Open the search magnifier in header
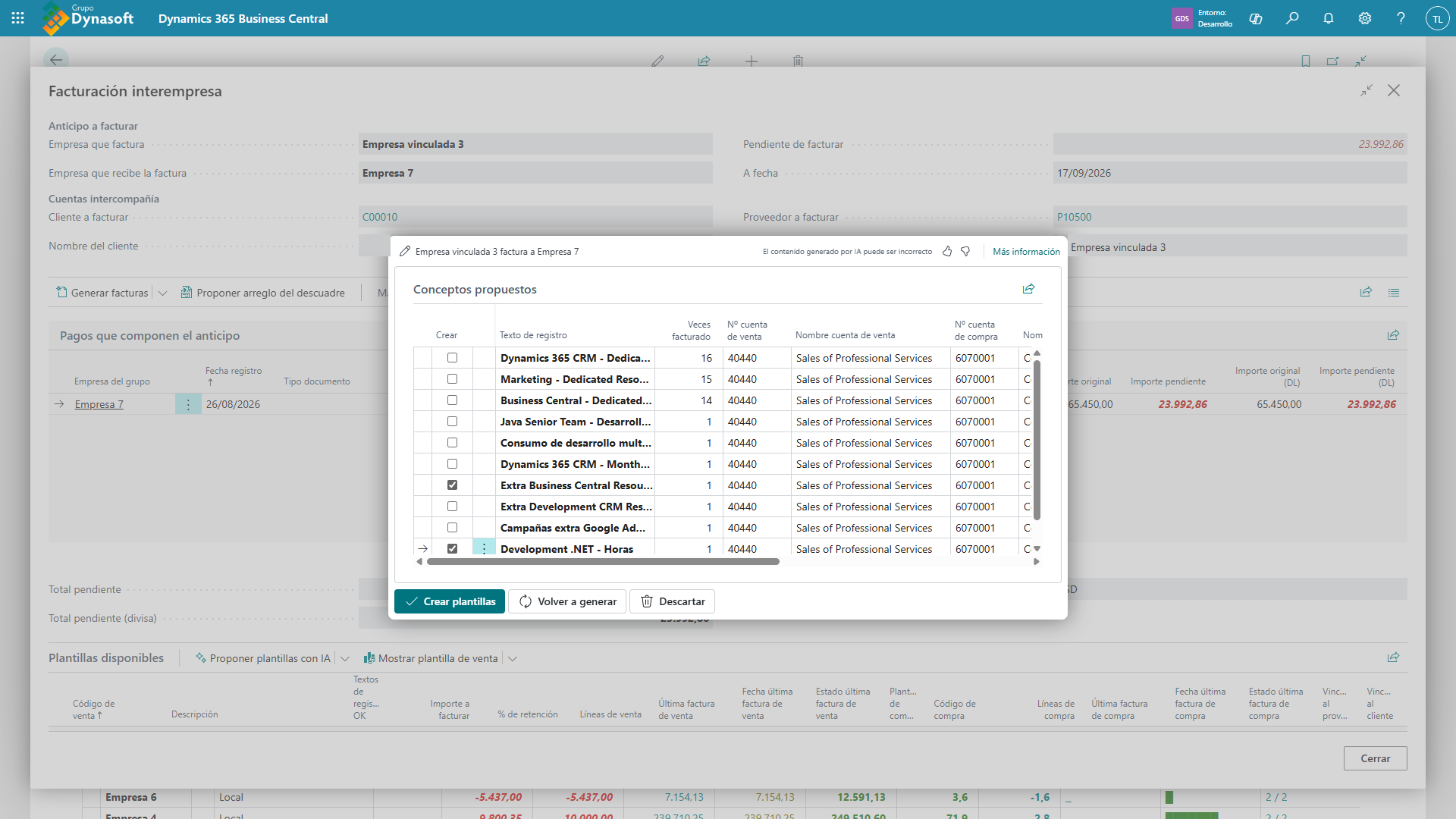 pyautogui.click(x=1292, y=18)
